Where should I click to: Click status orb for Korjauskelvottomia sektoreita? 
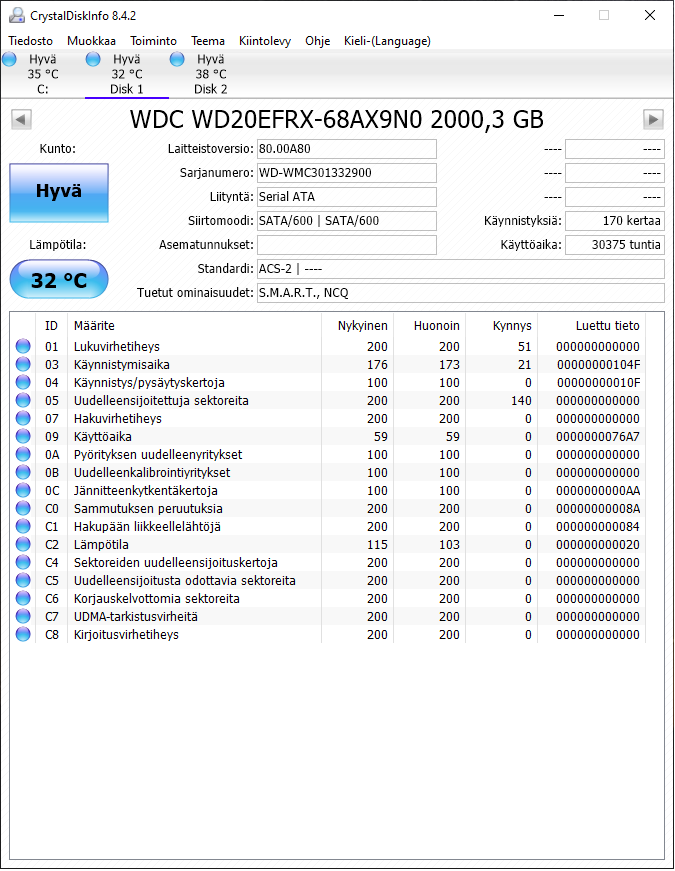point(23,598)
